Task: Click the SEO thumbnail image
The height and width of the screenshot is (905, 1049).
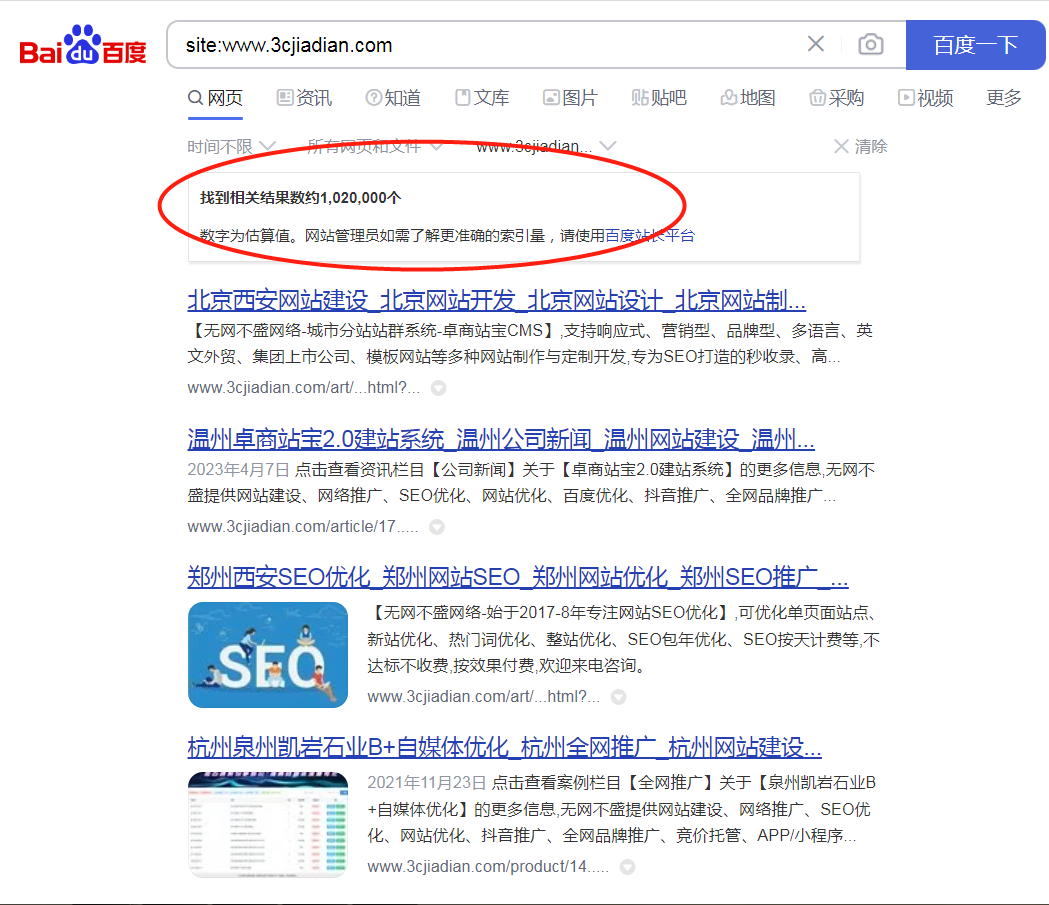Action: click(268, 655)
